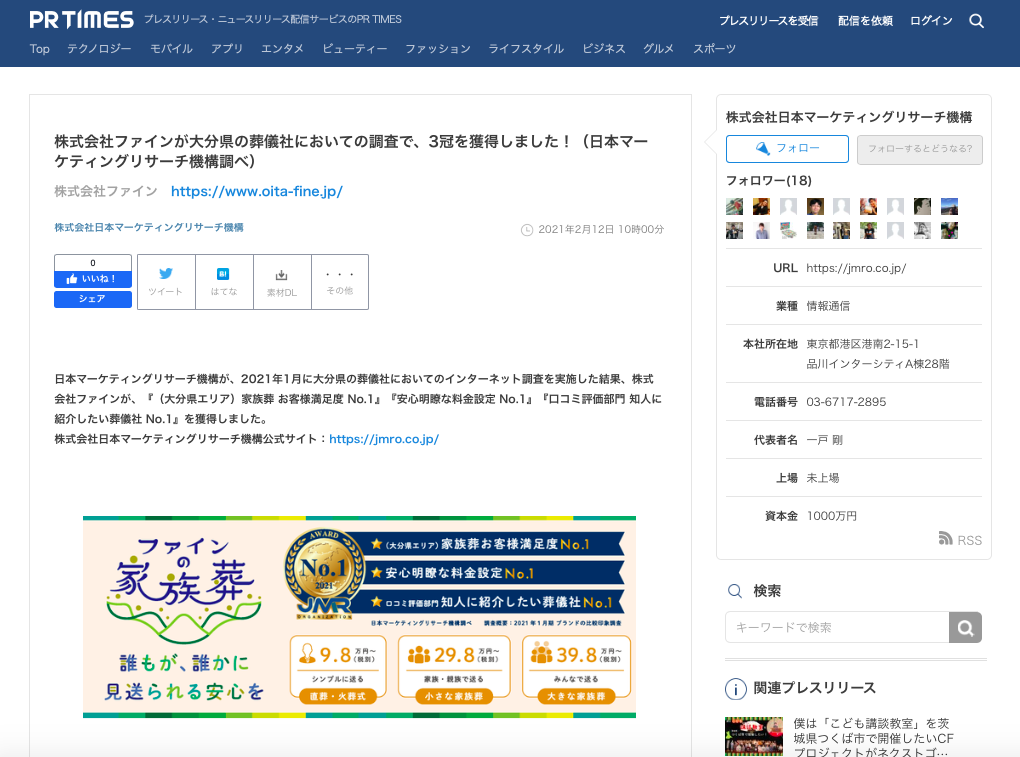Click the date 2021年2月12日 10時00分
Screen dimensions: 1020x757
coord(601,230)
